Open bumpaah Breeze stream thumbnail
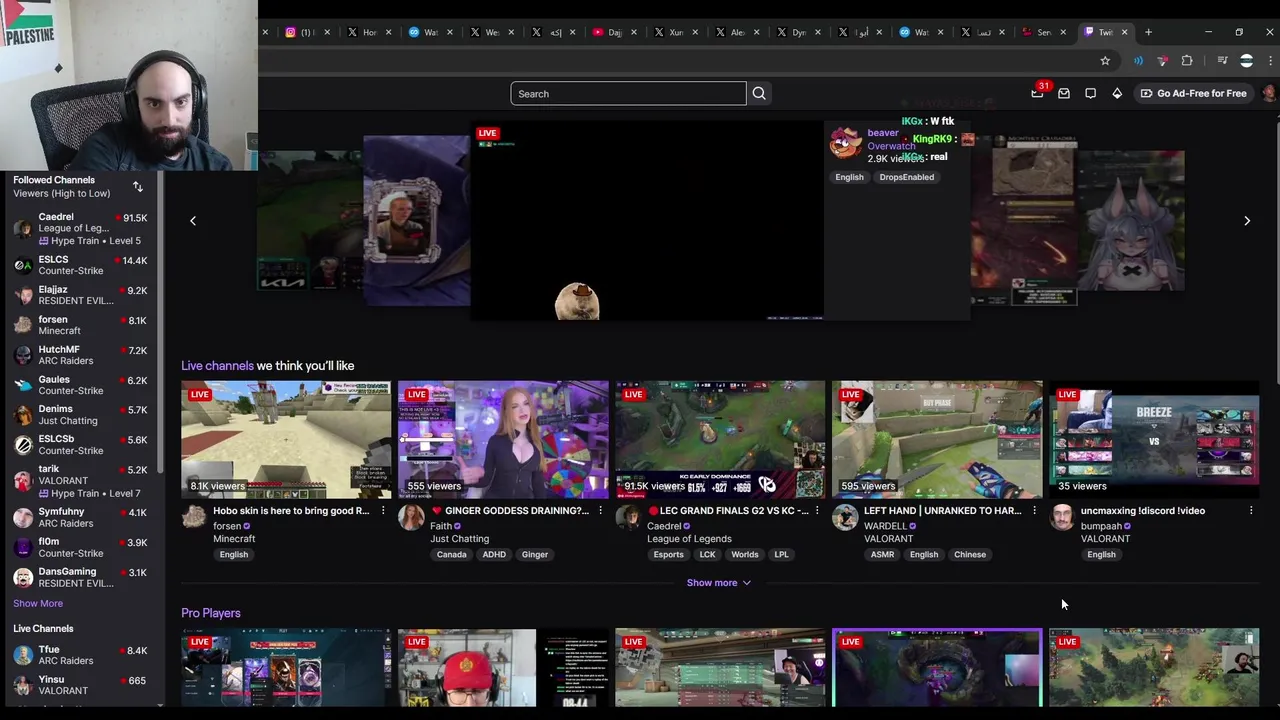This screenshot has width=1280, height=720. 1154,439
